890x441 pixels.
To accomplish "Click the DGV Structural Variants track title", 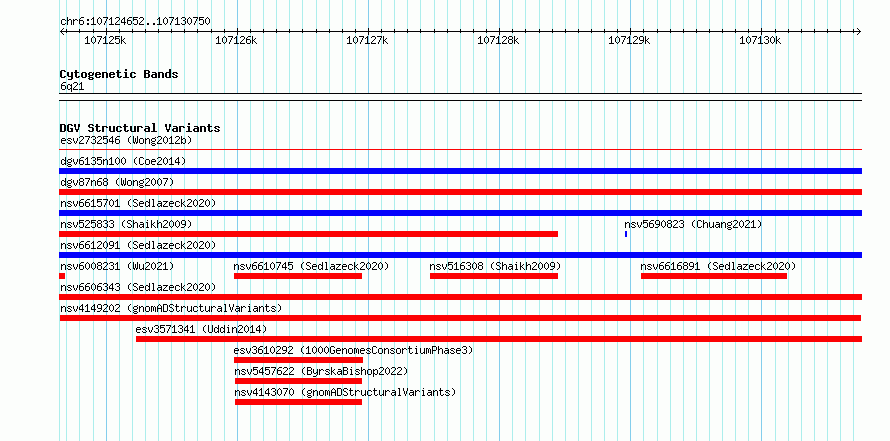I will (x=140, y=128).
